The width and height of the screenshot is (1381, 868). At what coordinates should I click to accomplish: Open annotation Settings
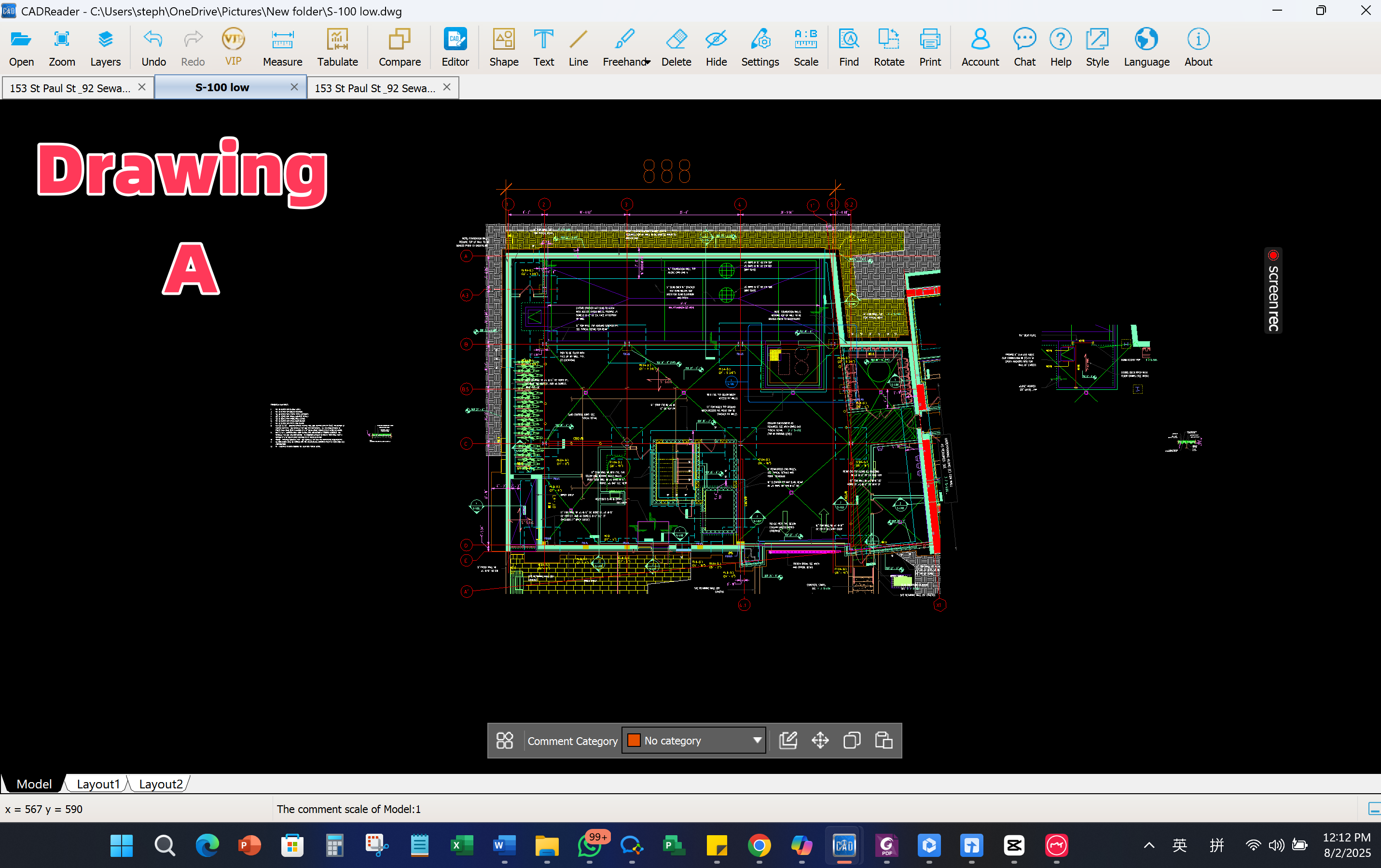(x=760, y=48)
